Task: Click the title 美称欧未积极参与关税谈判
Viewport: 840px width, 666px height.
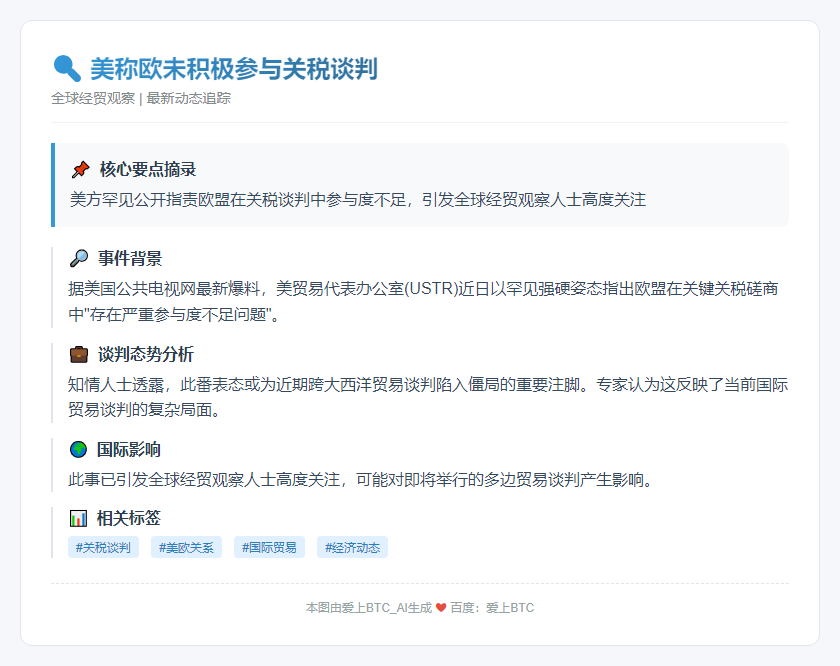Action: (x=234, y=69)
